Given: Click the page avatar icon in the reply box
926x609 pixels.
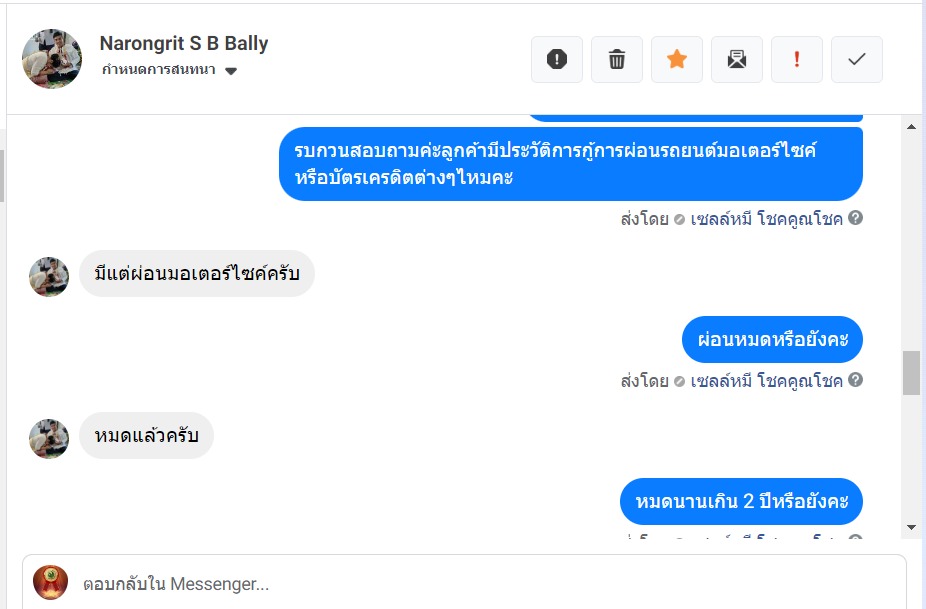Looking at the screenshot, I should (x=51, y=583).
